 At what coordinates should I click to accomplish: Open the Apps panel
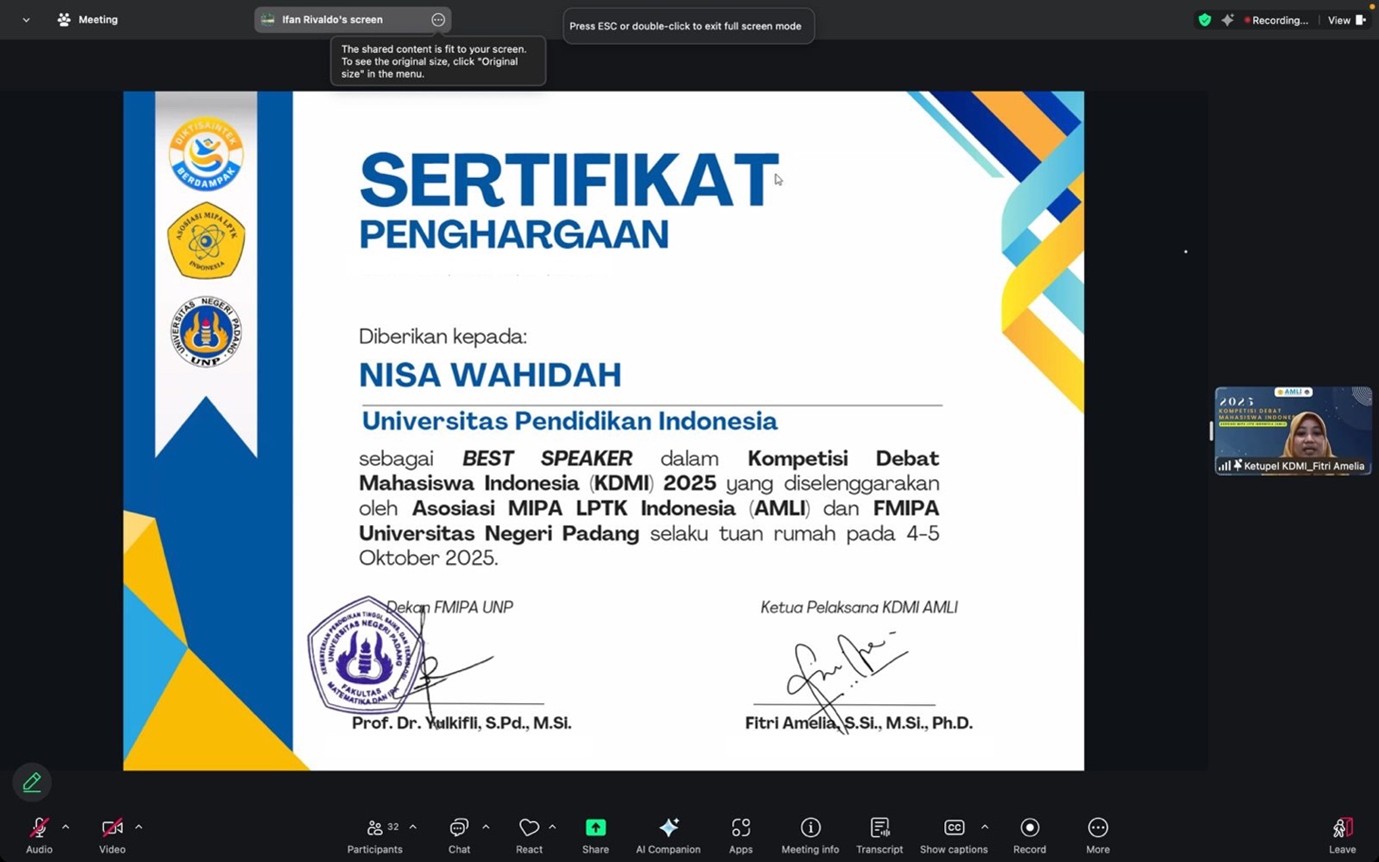(x=740, y=834)
